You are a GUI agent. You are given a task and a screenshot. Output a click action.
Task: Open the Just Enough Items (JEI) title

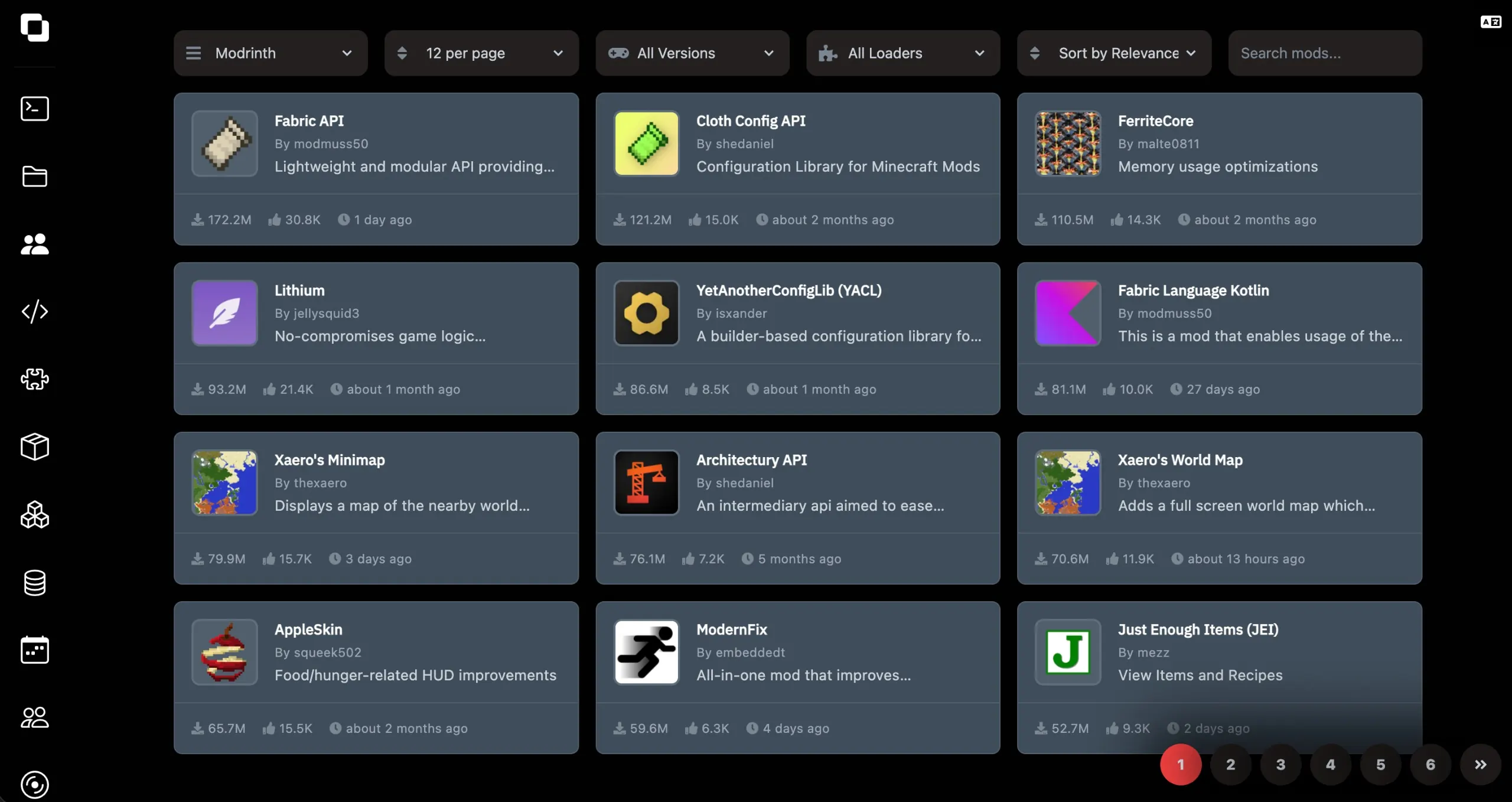pos(1198,630)
